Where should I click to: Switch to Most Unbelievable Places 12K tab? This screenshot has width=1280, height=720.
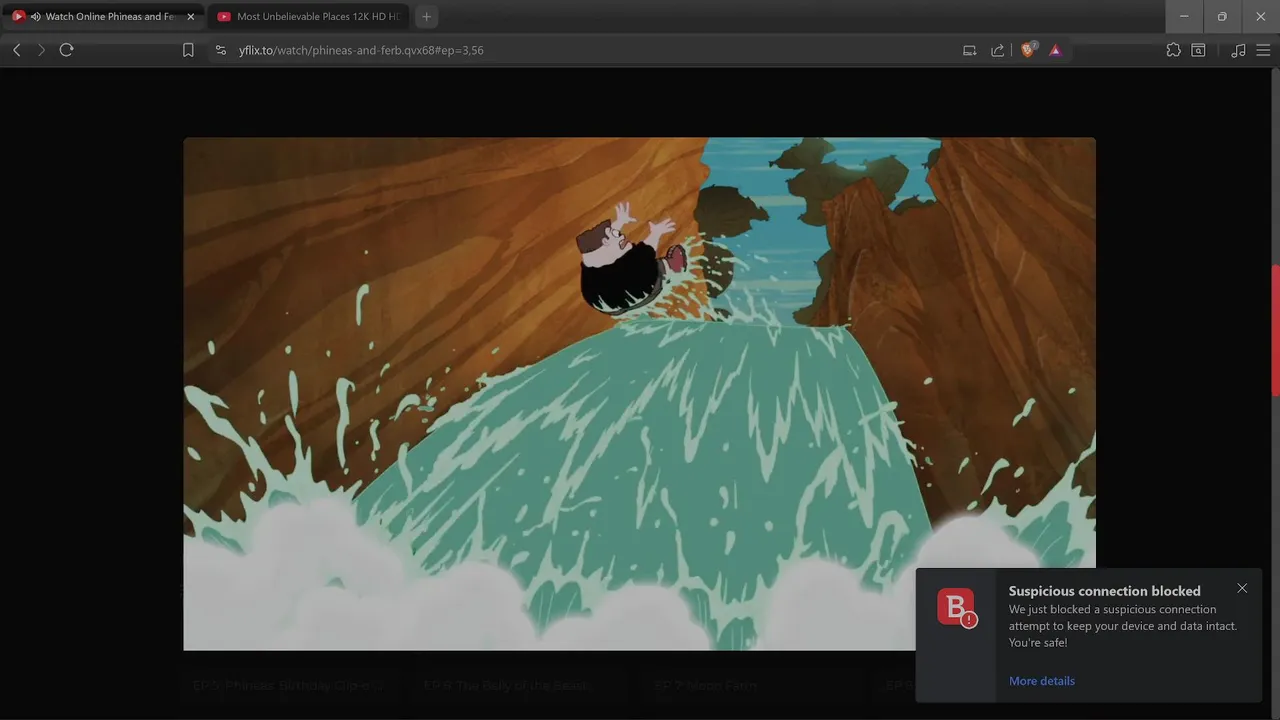(x=308, y=17)
